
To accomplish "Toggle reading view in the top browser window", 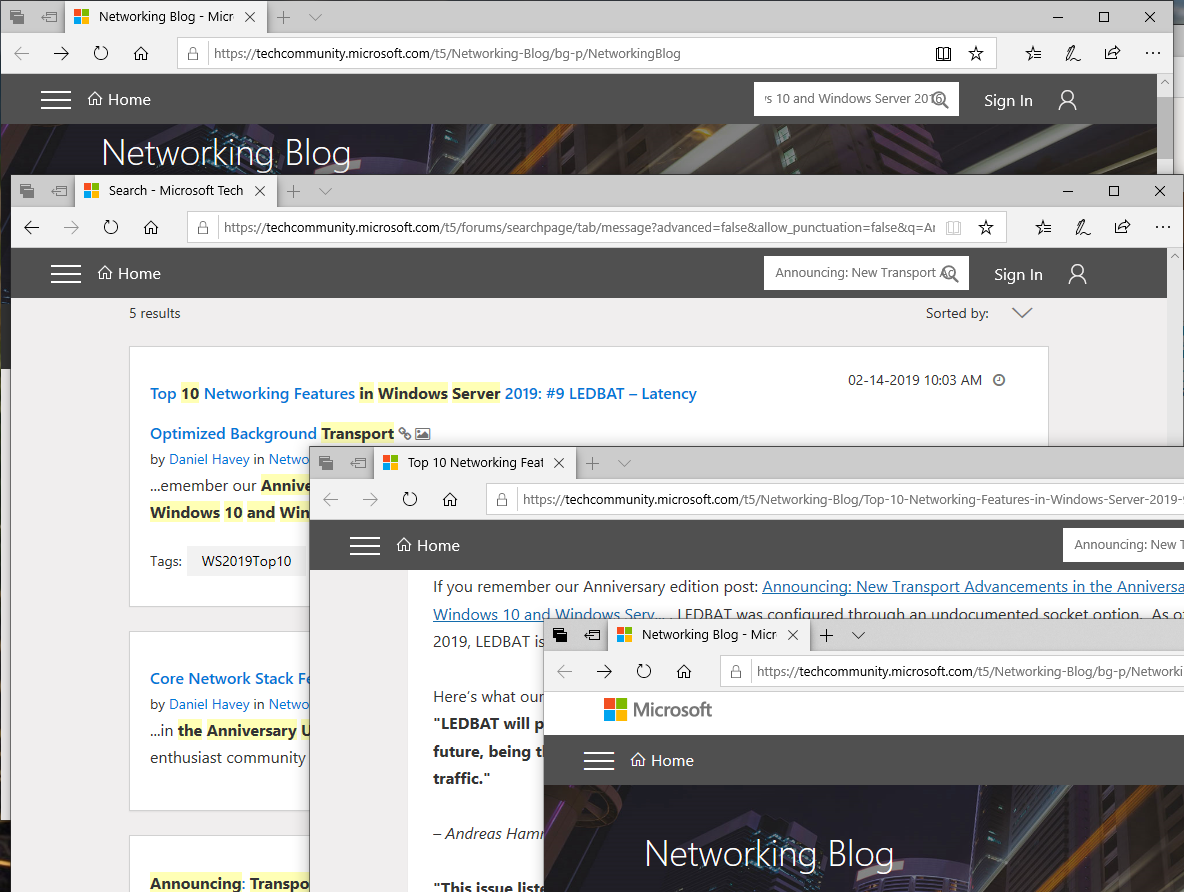I will (x=943, y=53).
